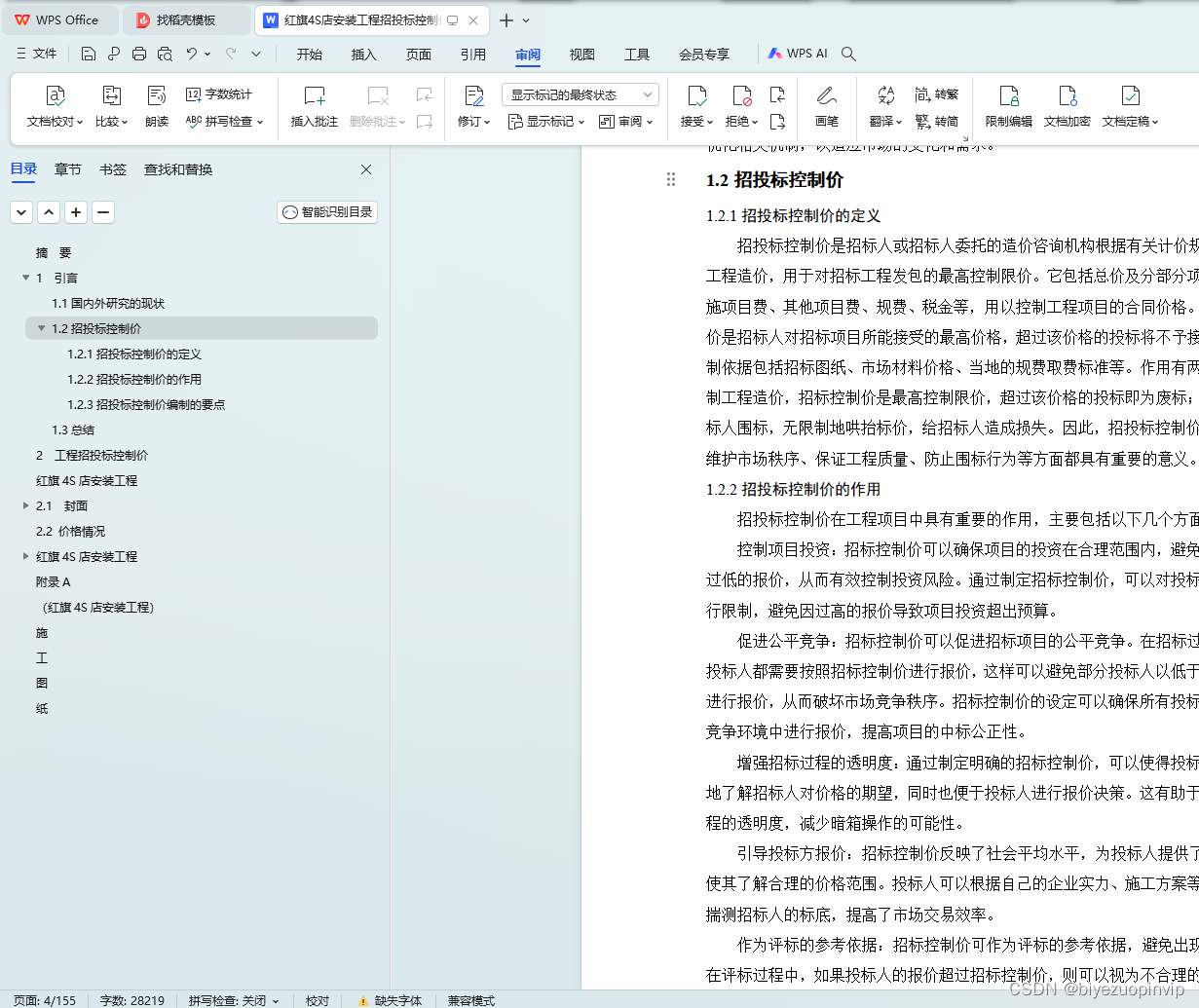This screenshot has width=1199, height=1008.
Task: Switch to the 引用 ribbon tab
Action: (x=473, y=55)
